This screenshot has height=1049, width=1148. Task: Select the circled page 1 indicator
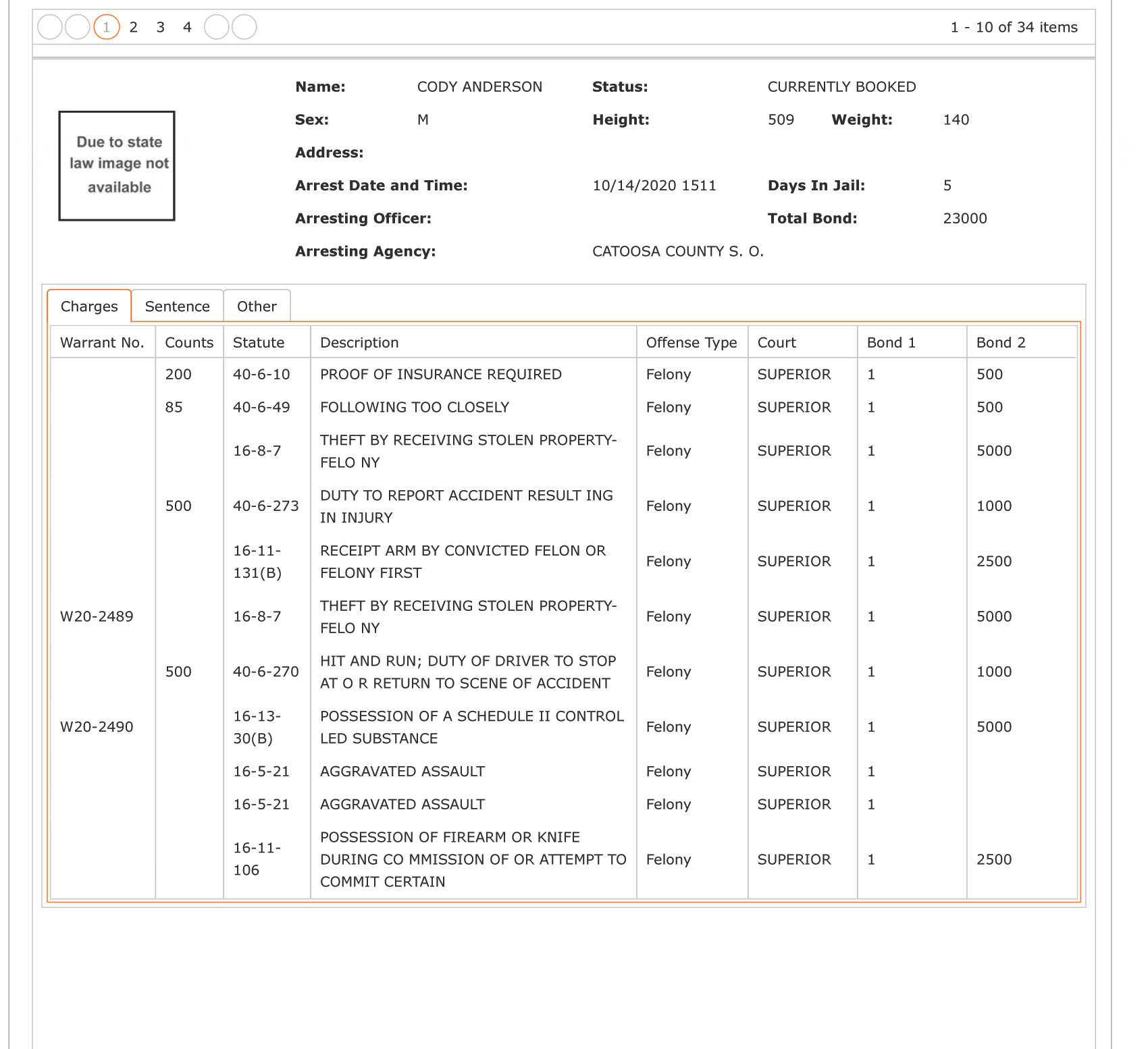tap(107, 27)
